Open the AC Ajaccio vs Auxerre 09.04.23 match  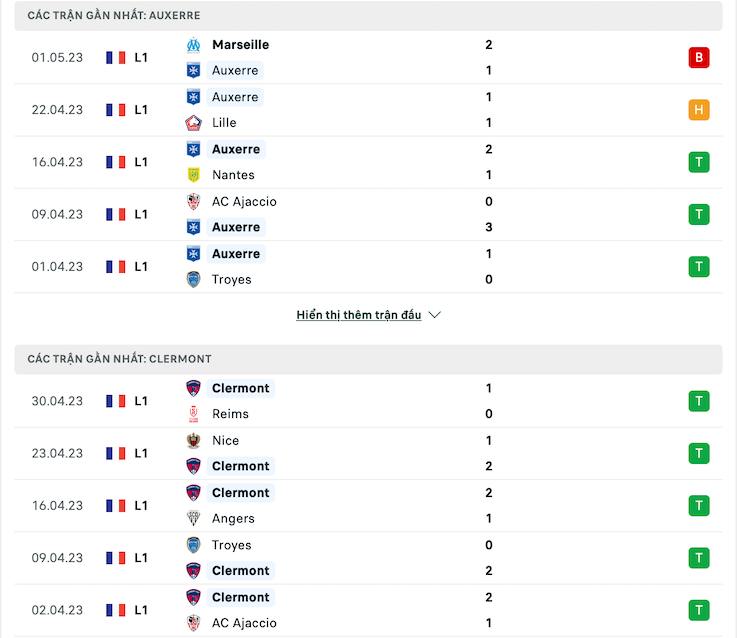pyautogui.click(x=368, y=215)
